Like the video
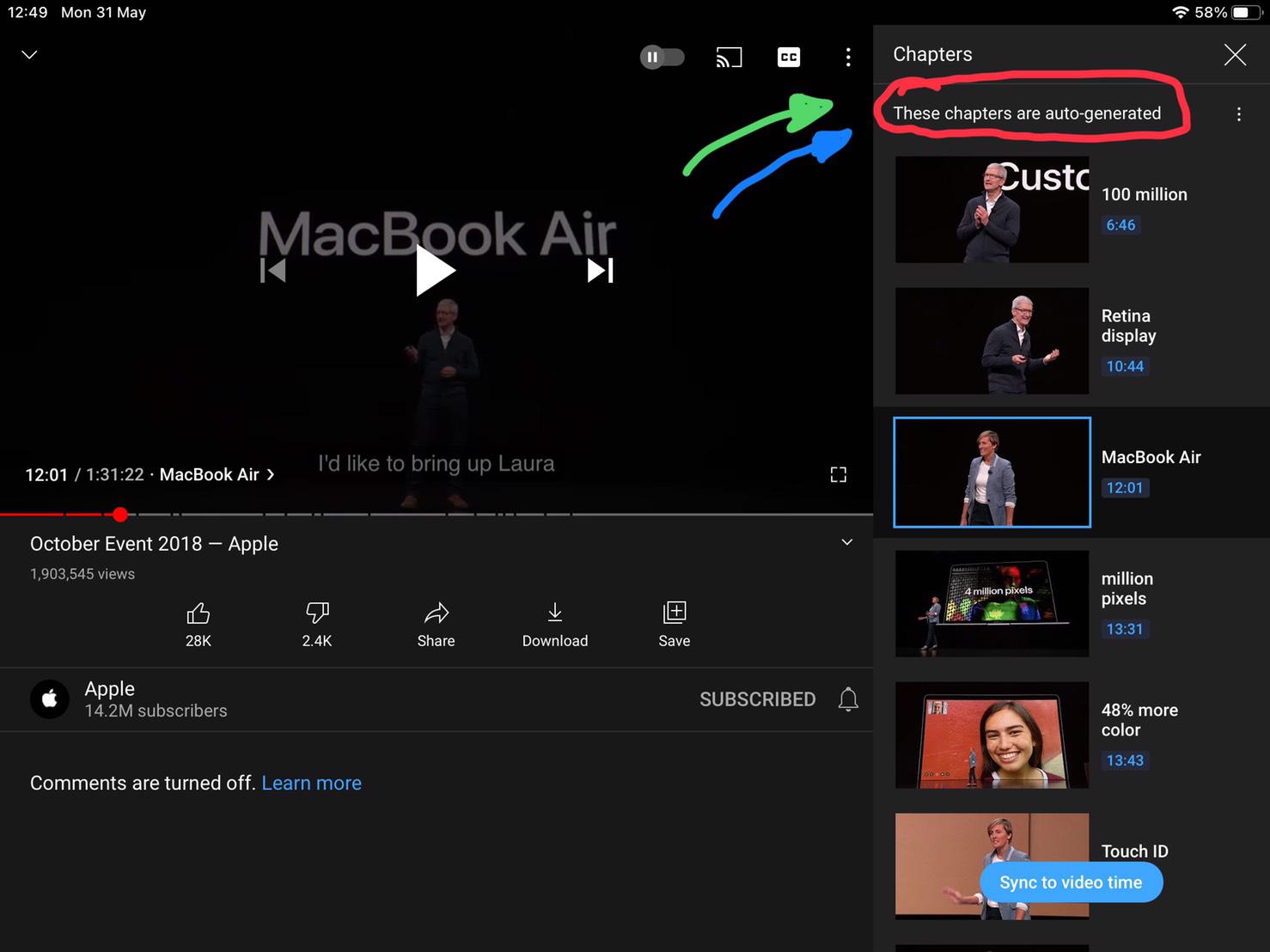 [x=198, y=625]
